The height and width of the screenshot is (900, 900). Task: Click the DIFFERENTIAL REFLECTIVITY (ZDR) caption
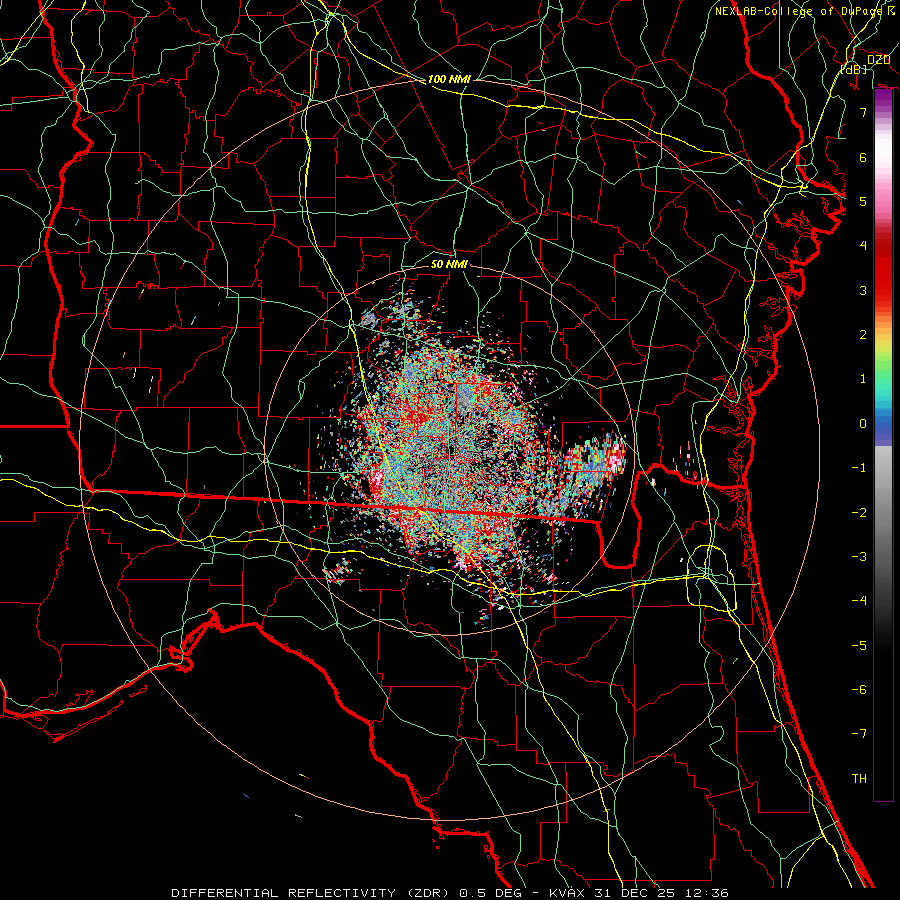tap(312, 893)
